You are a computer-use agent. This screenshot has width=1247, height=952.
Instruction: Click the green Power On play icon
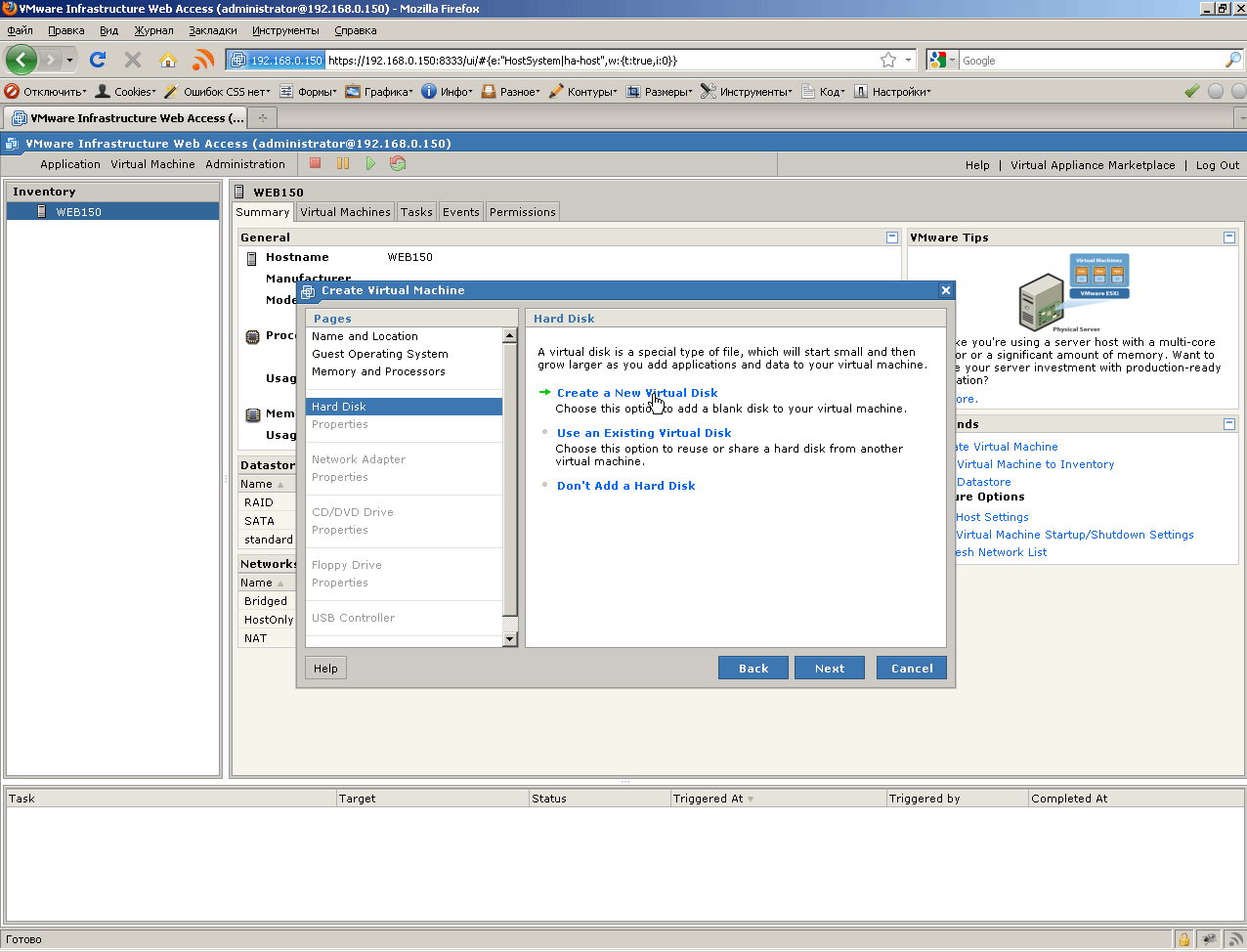tap(370, 163)
